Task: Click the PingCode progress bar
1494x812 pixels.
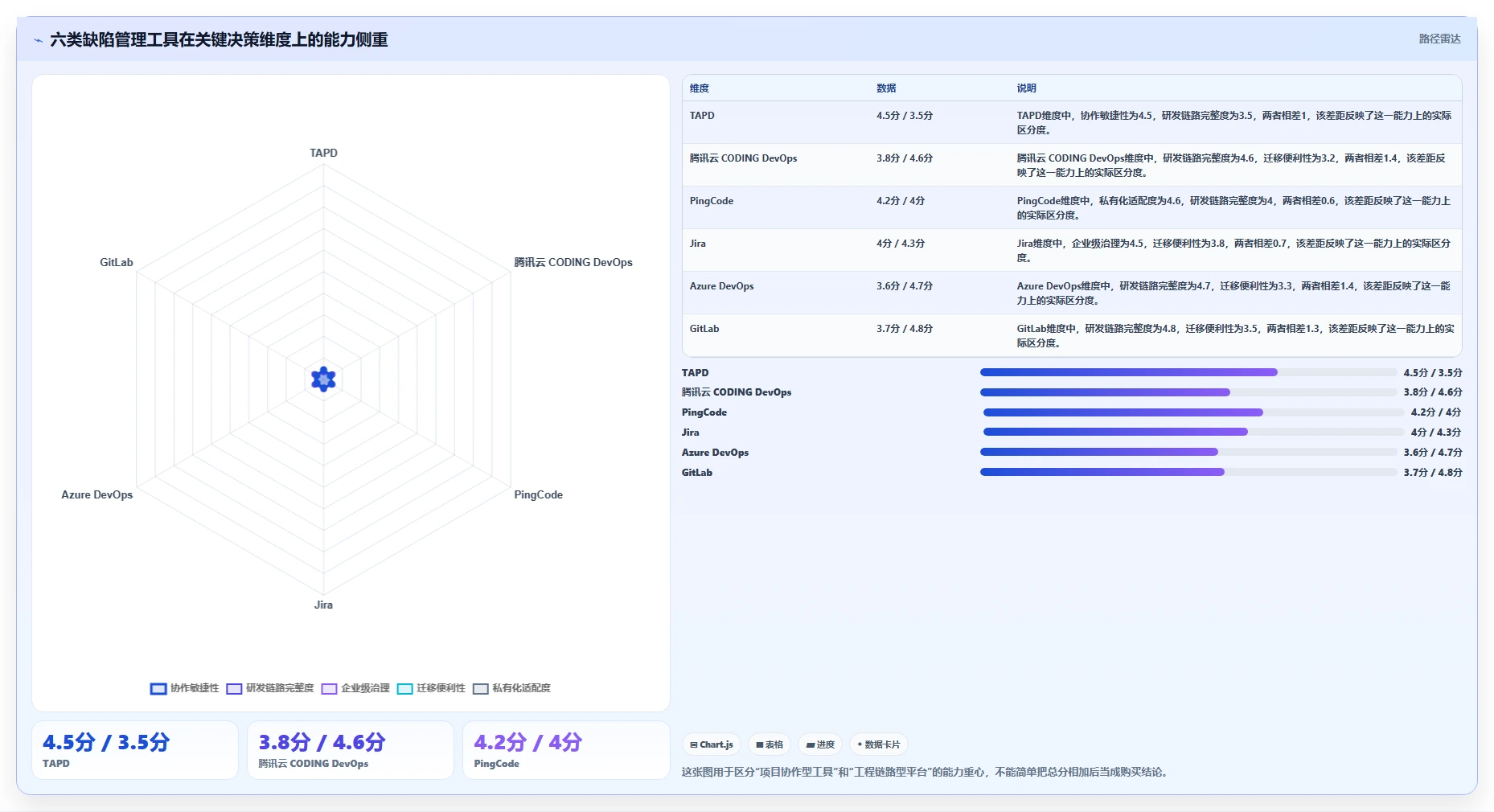Action: click(x=1193, y=412)
